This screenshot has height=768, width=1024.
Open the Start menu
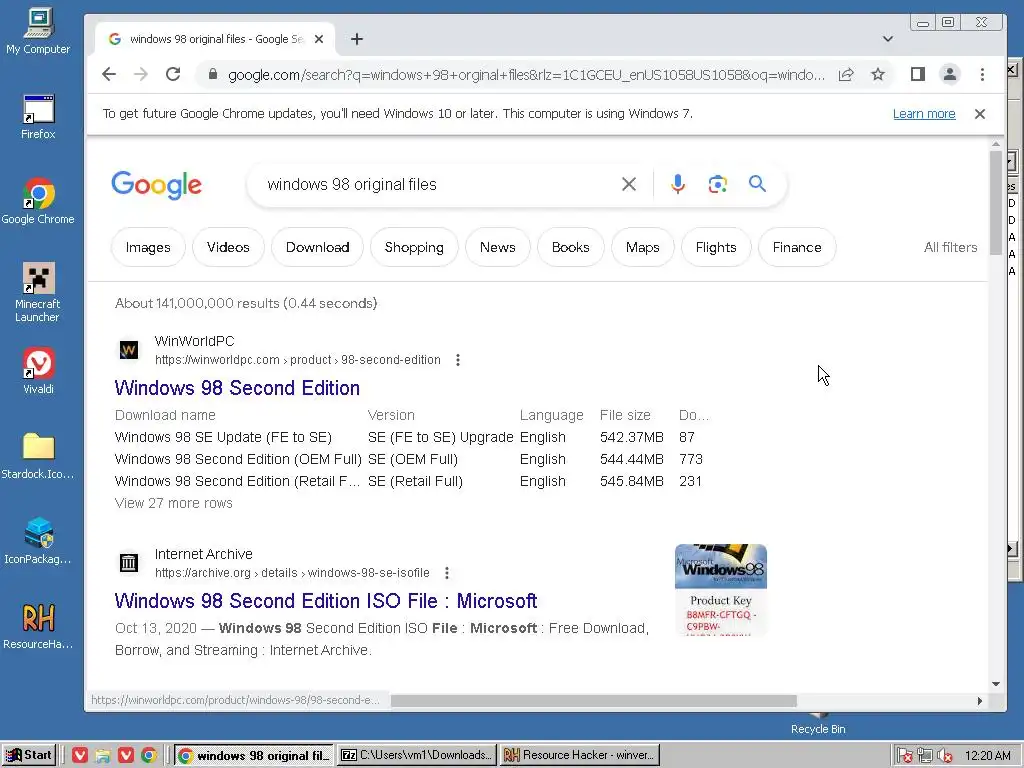tap(29, 755)
